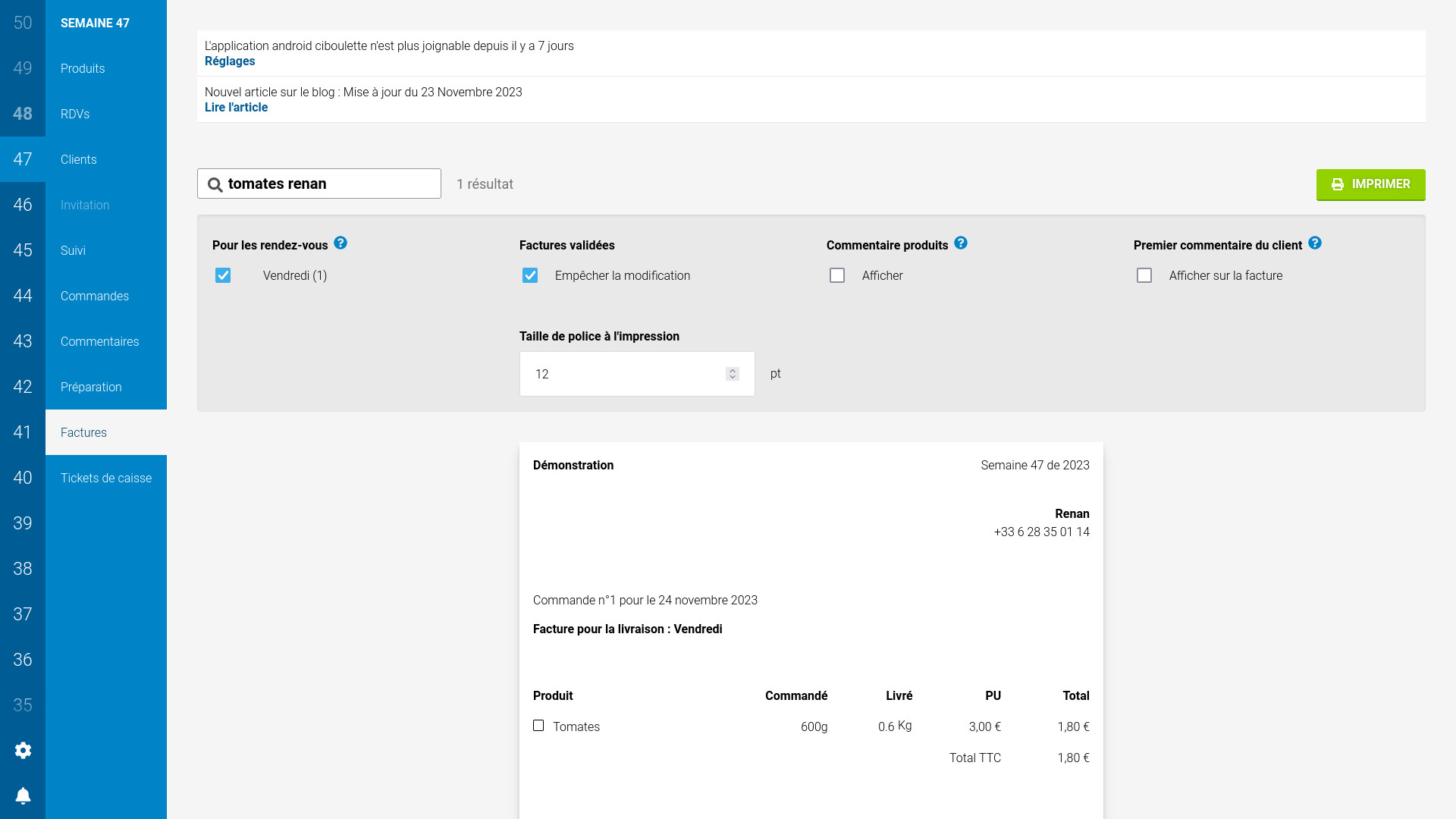Uncheck the Vendredi (1) checkbox
The height and width of the screenshot is (819, 1456).
click(x=223, y=275)
